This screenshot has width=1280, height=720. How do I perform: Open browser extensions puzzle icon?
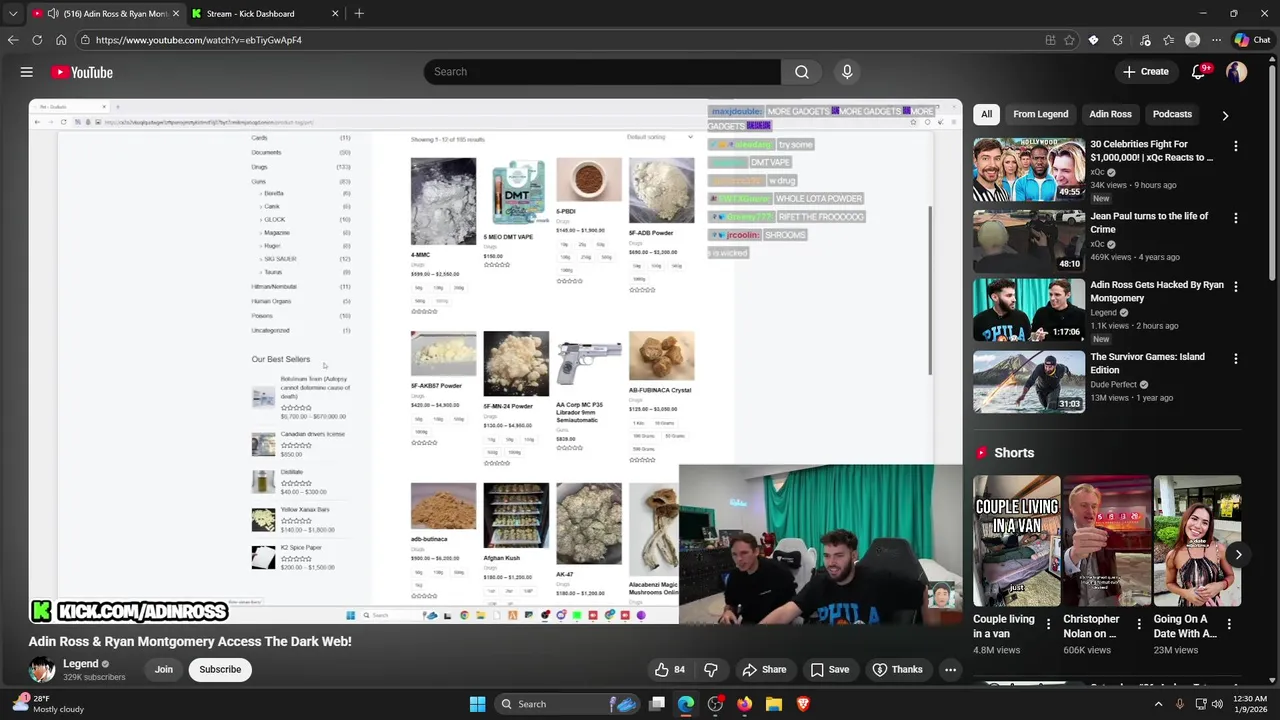click(1118, 40)
